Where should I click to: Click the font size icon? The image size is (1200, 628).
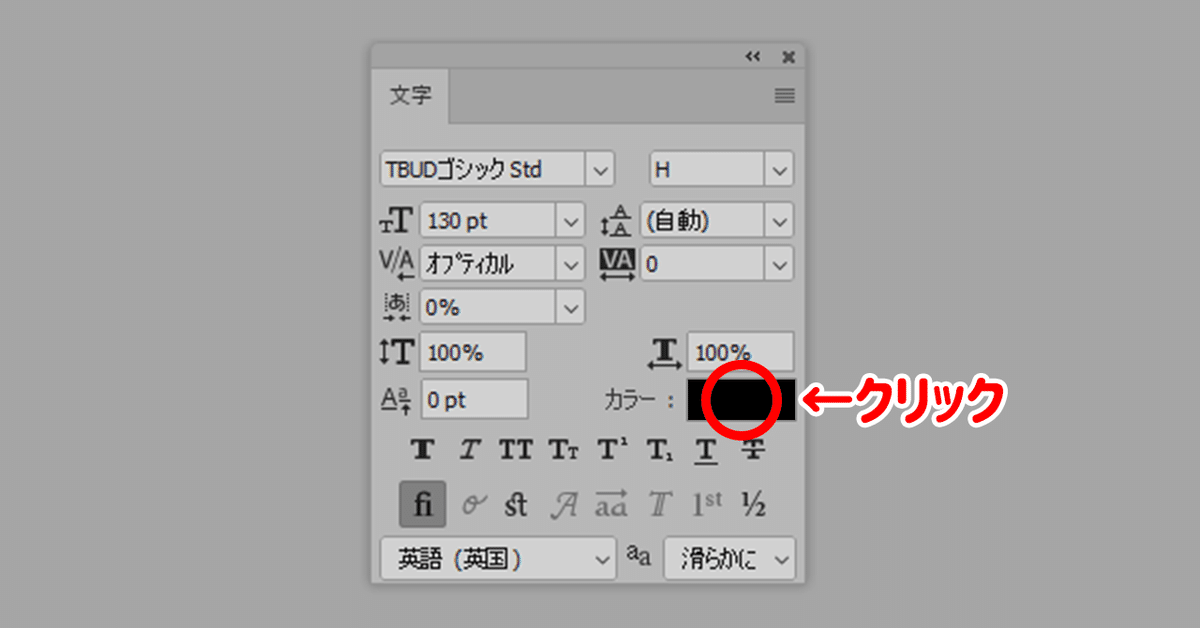(396, 220)
